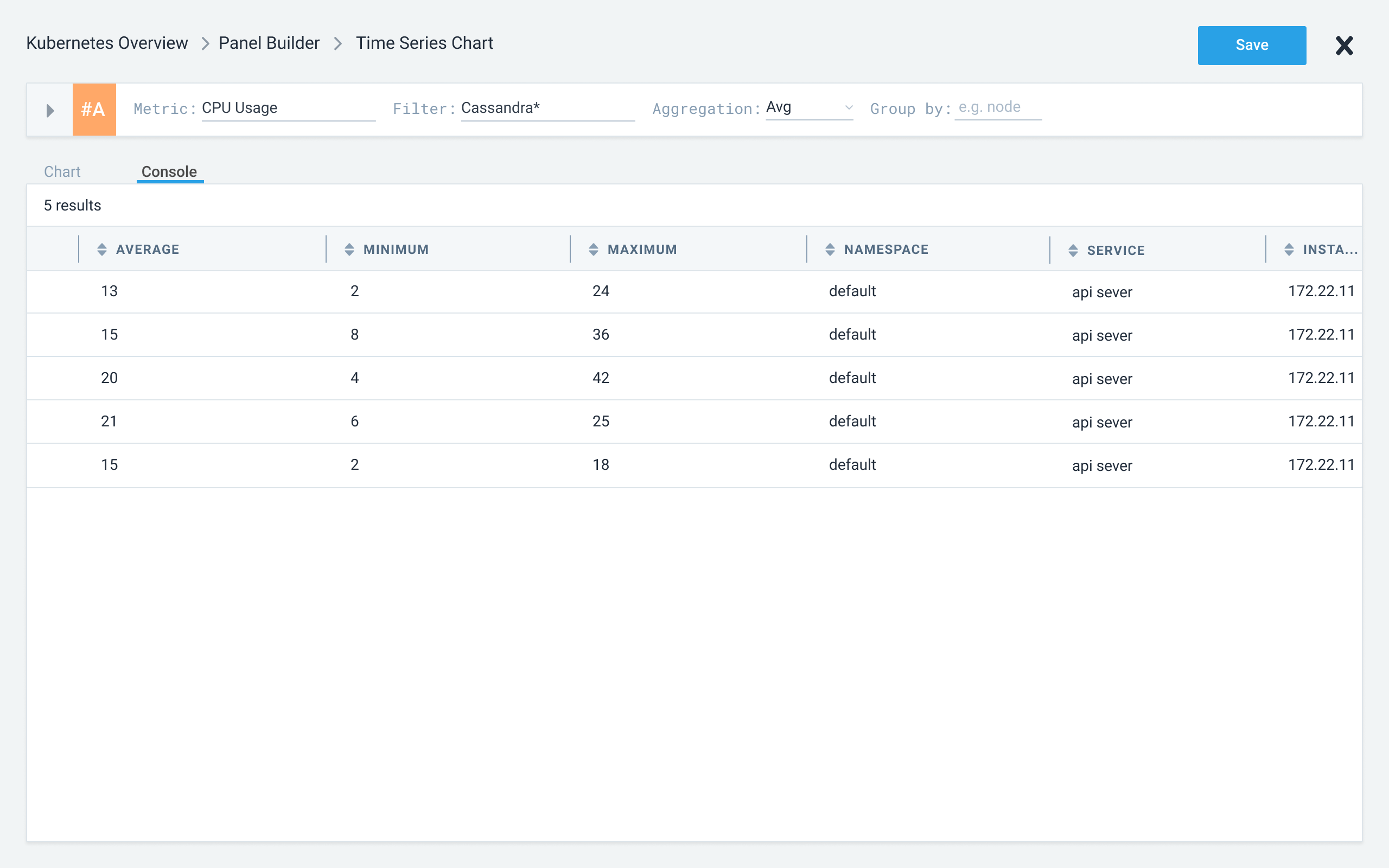Select the maximum value 42
Viewport: 1389px width, 868px height.
click(601, 378)
